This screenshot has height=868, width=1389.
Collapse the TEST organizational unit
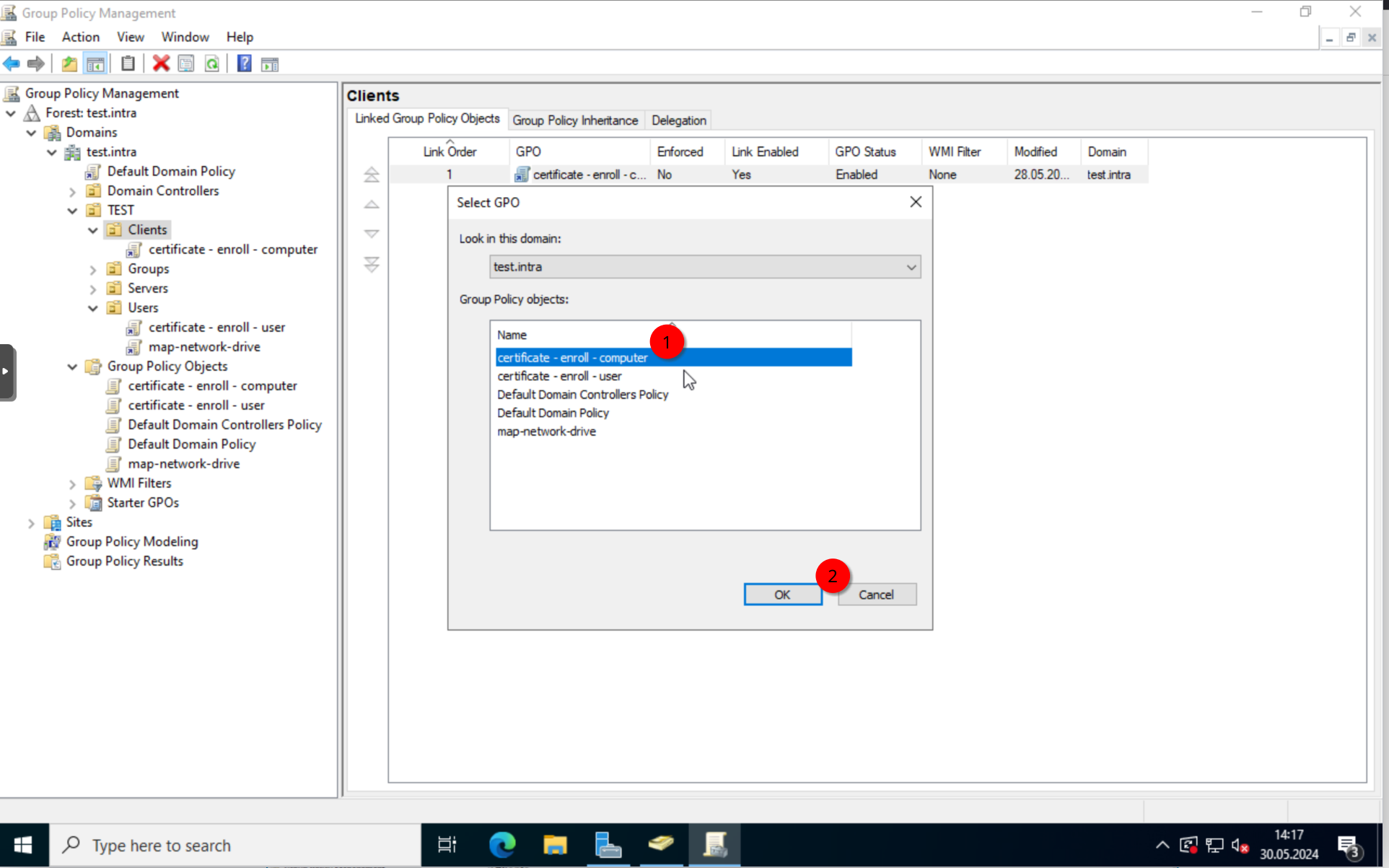point(72,211)
